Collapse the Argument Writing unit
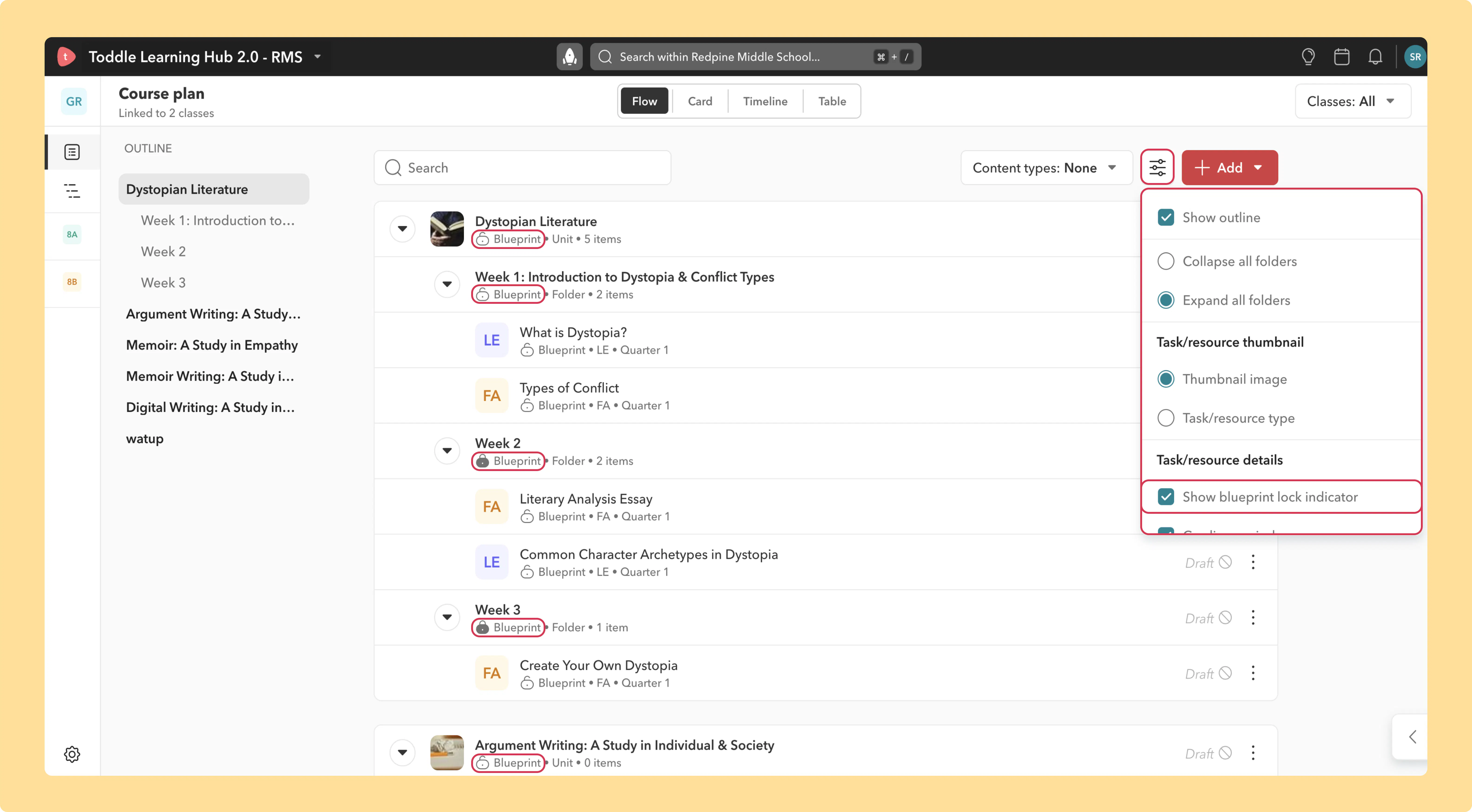 (x=402, y=753)
